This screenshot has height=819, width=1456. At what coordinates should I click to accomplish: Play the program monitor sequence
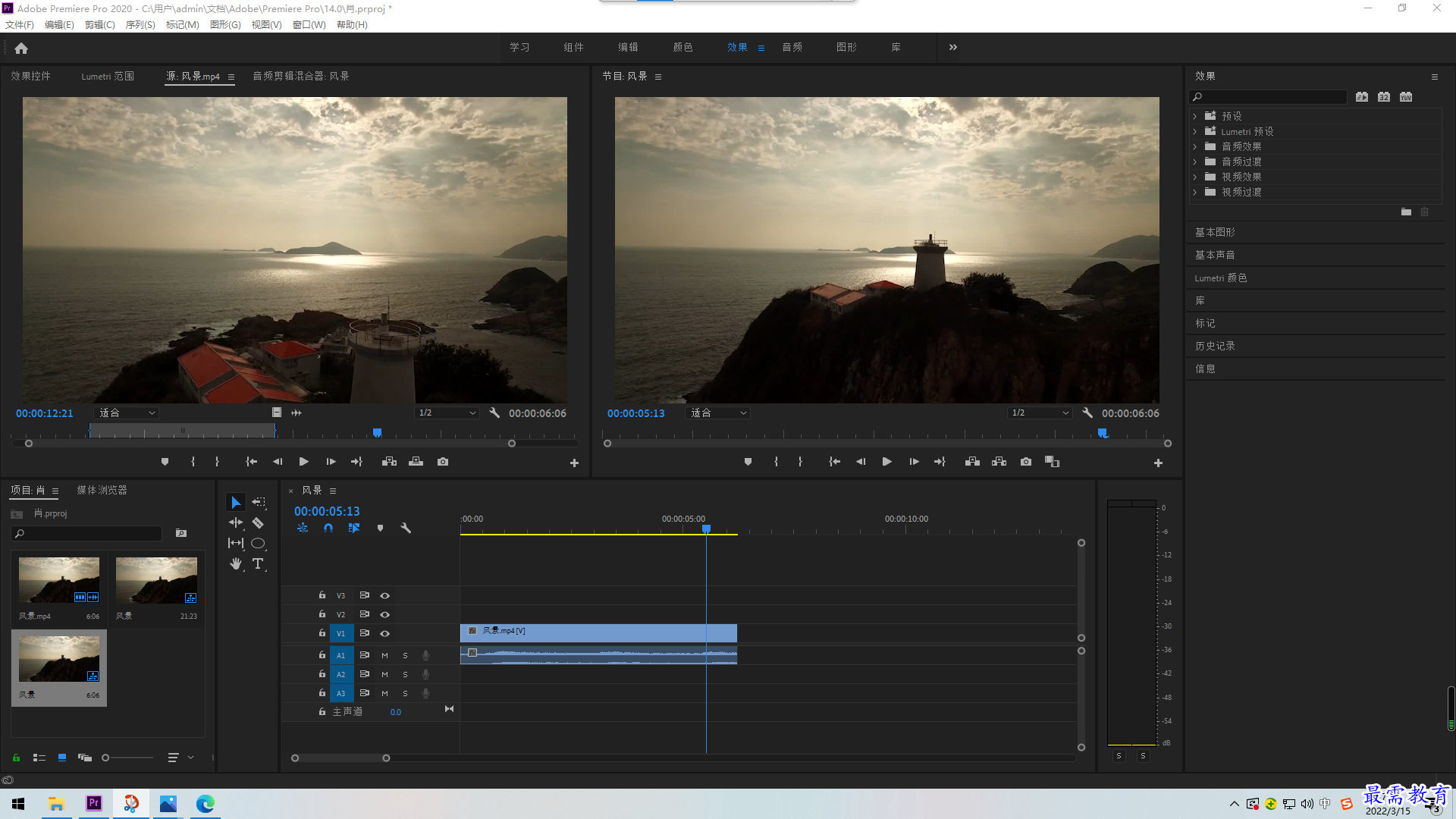pos(886,462)
